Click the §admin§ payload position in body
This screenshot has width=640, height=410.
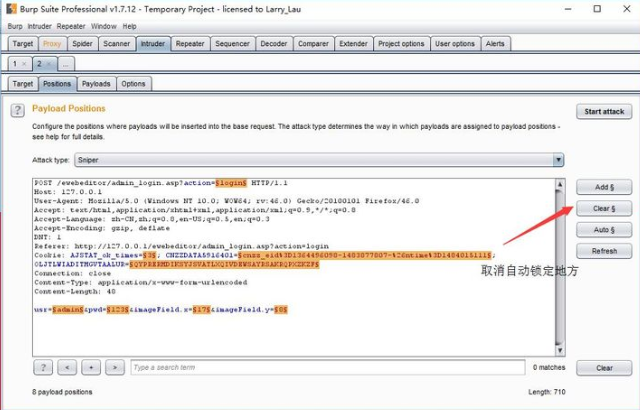(x=68, y=310)
